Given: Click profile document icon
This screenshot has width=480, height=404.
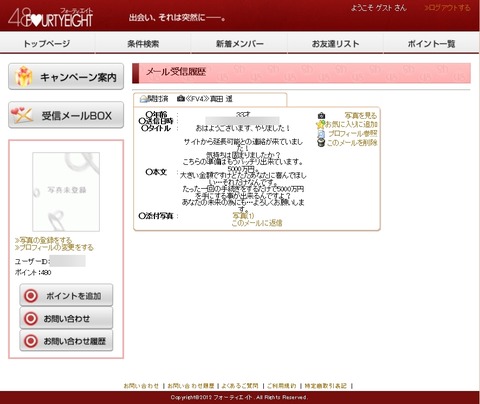Looking at the screenshot, I should tap(321, 134).
